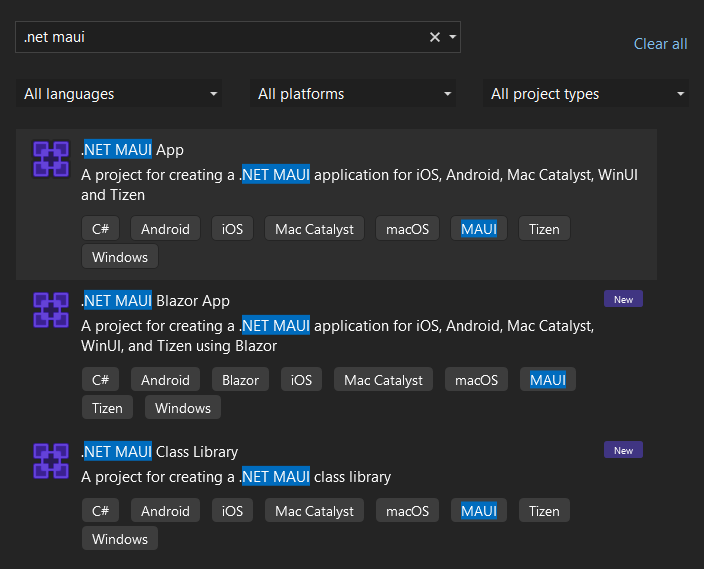This screenshot has height=569, width=704.
Task: Click the Android tag under Class Library
Action: click(x=165, y=511)
